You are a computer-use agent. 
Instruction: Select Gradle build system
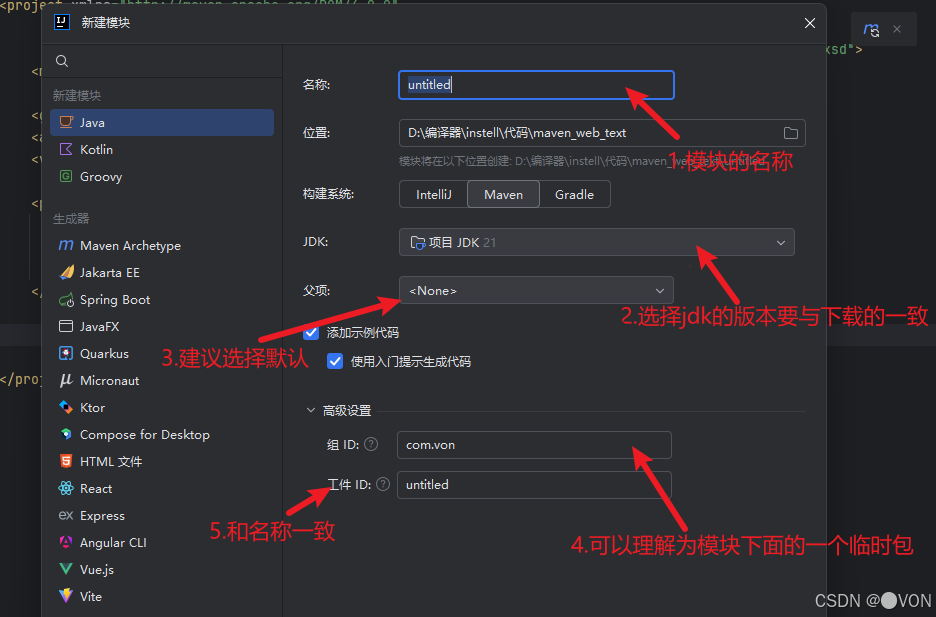coord(574,195)
